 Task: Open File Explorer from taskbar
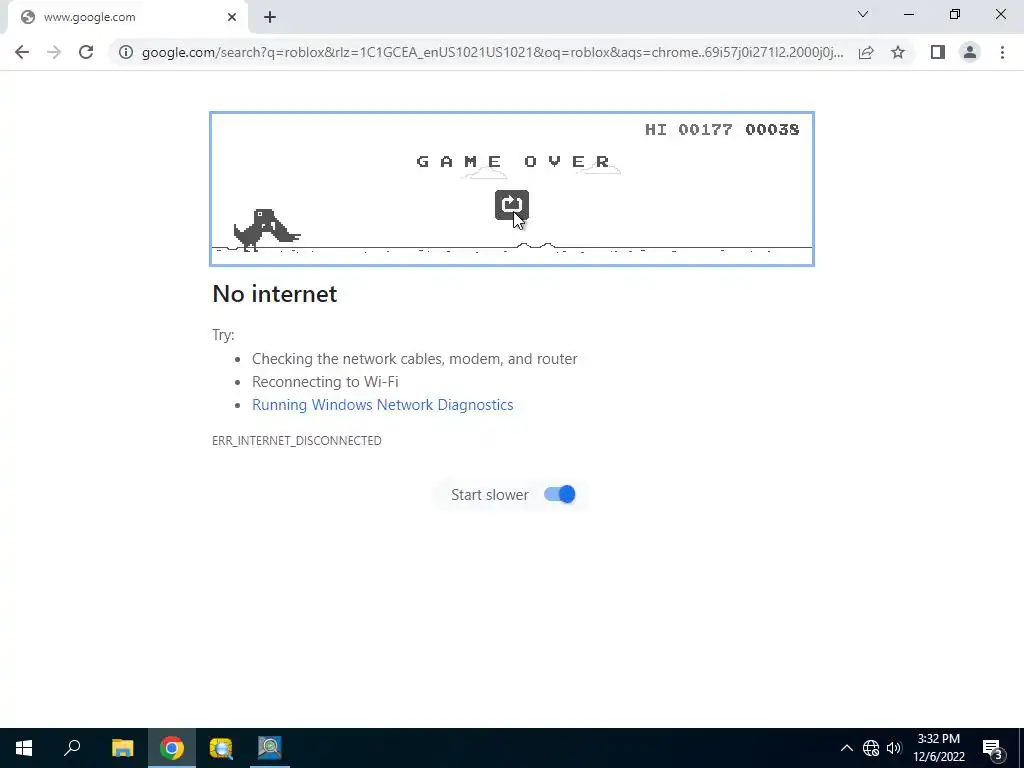(122, 748)
